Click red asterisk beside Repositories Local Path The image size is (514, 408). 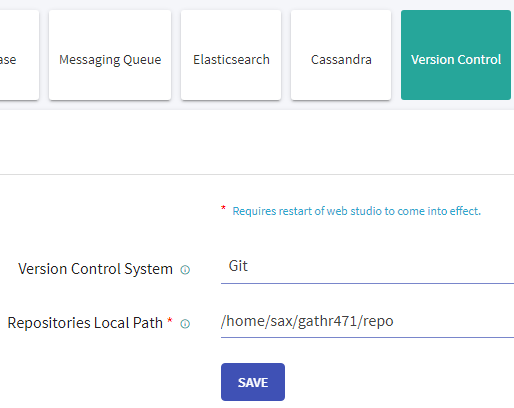coord(170,320)
